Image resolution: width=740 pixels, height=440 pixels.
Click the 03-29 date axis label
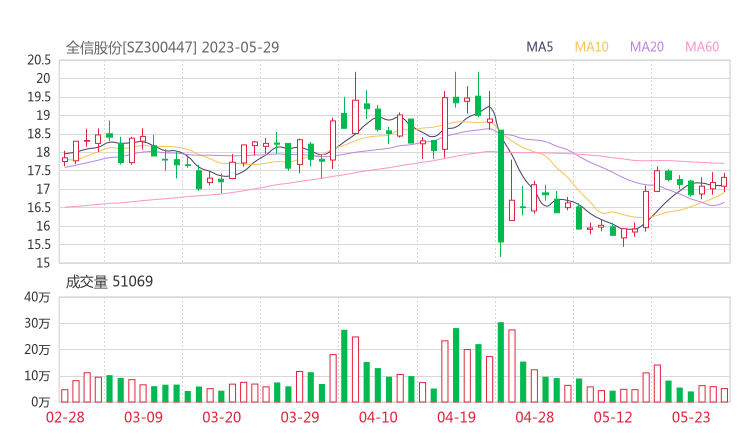point(300,417)
